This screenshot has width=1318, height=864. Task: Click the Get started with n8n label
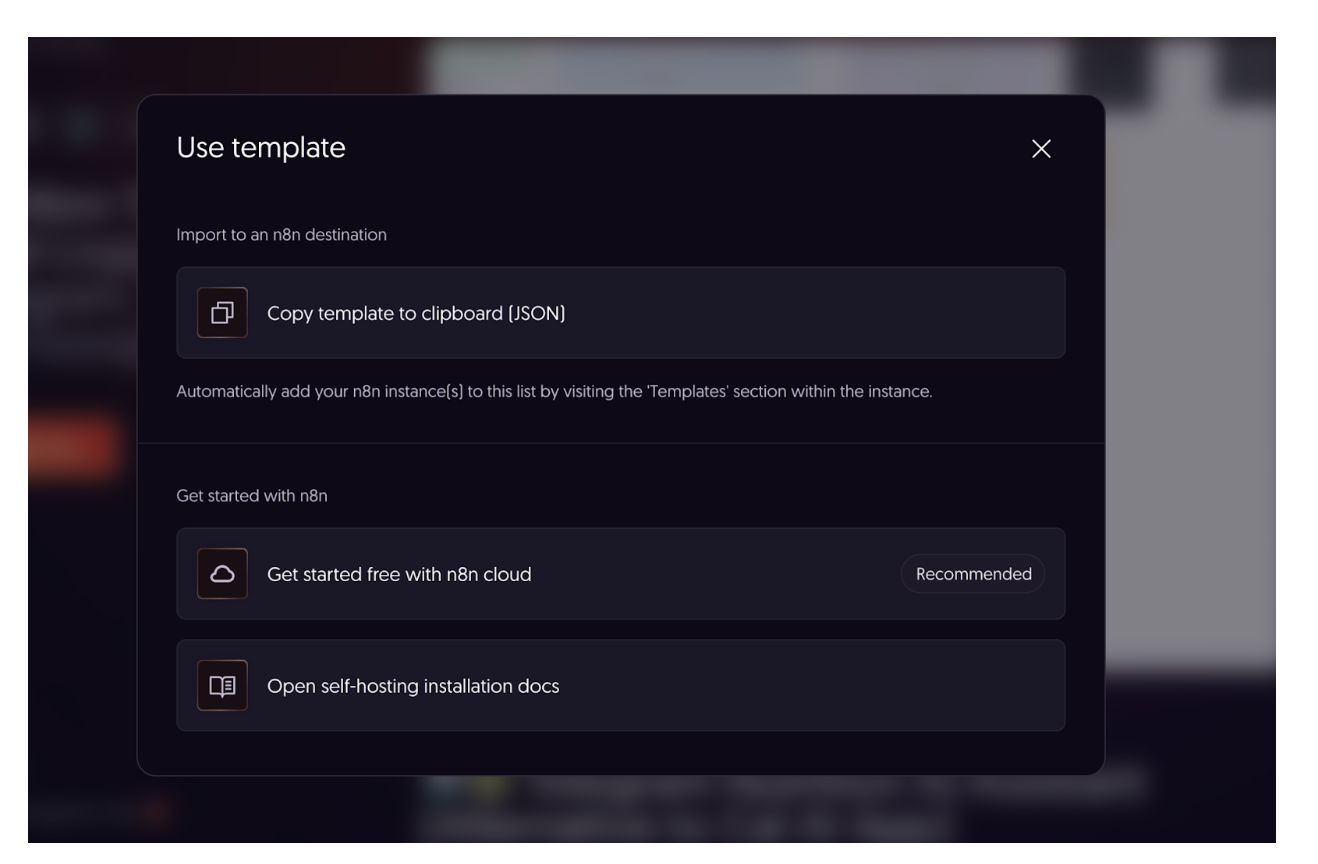(x=252, y=496)
